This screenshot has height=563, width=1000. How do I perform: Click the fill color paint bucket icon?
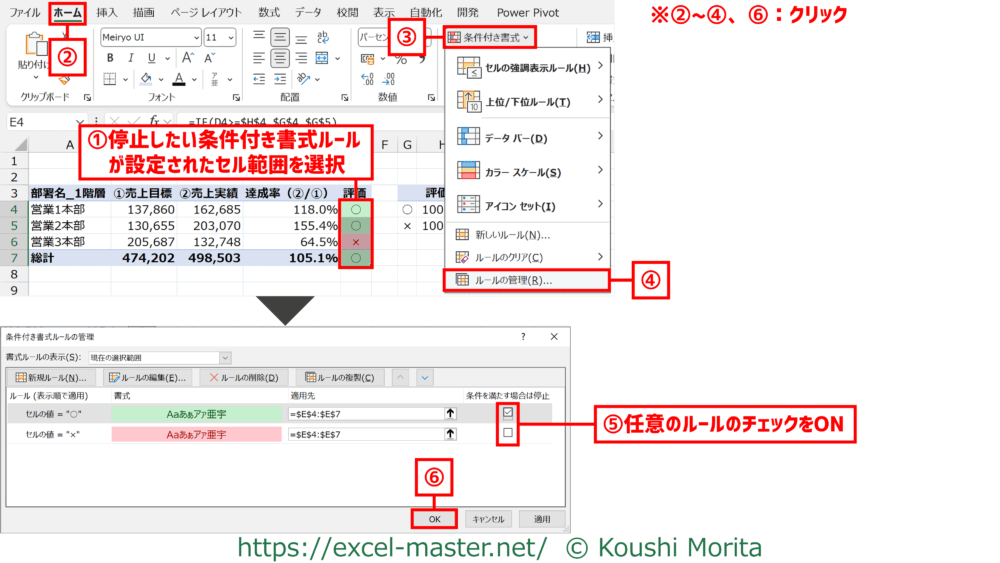(146, 78)
